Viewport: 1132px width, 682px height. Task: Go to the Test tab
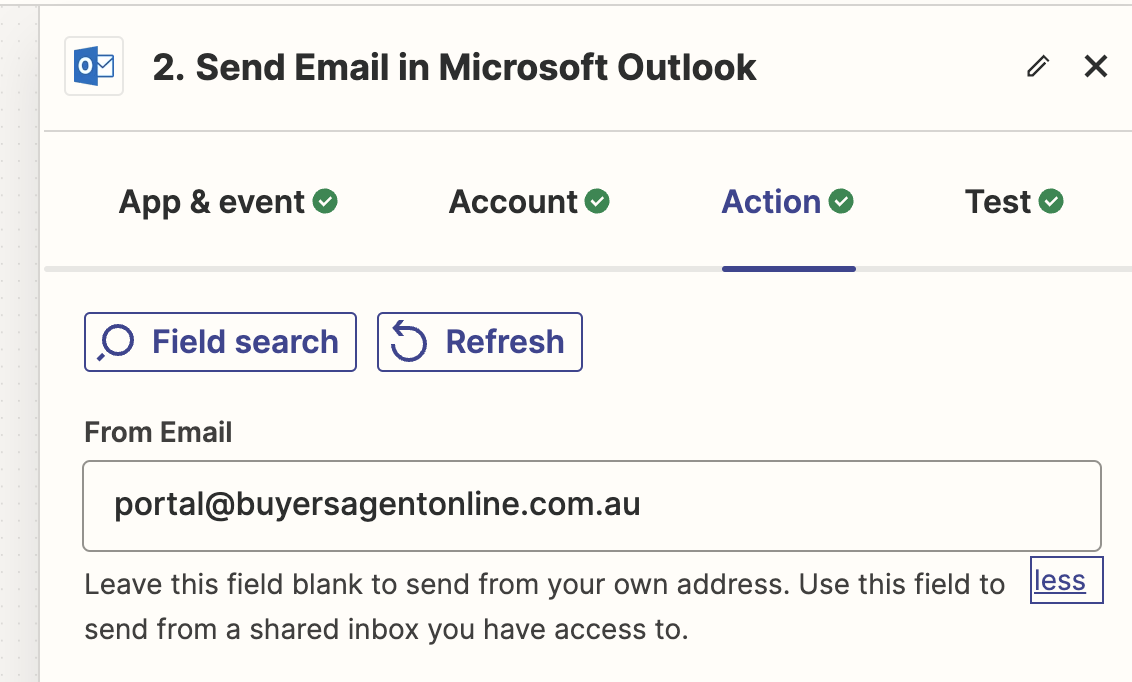point(1014,201)
